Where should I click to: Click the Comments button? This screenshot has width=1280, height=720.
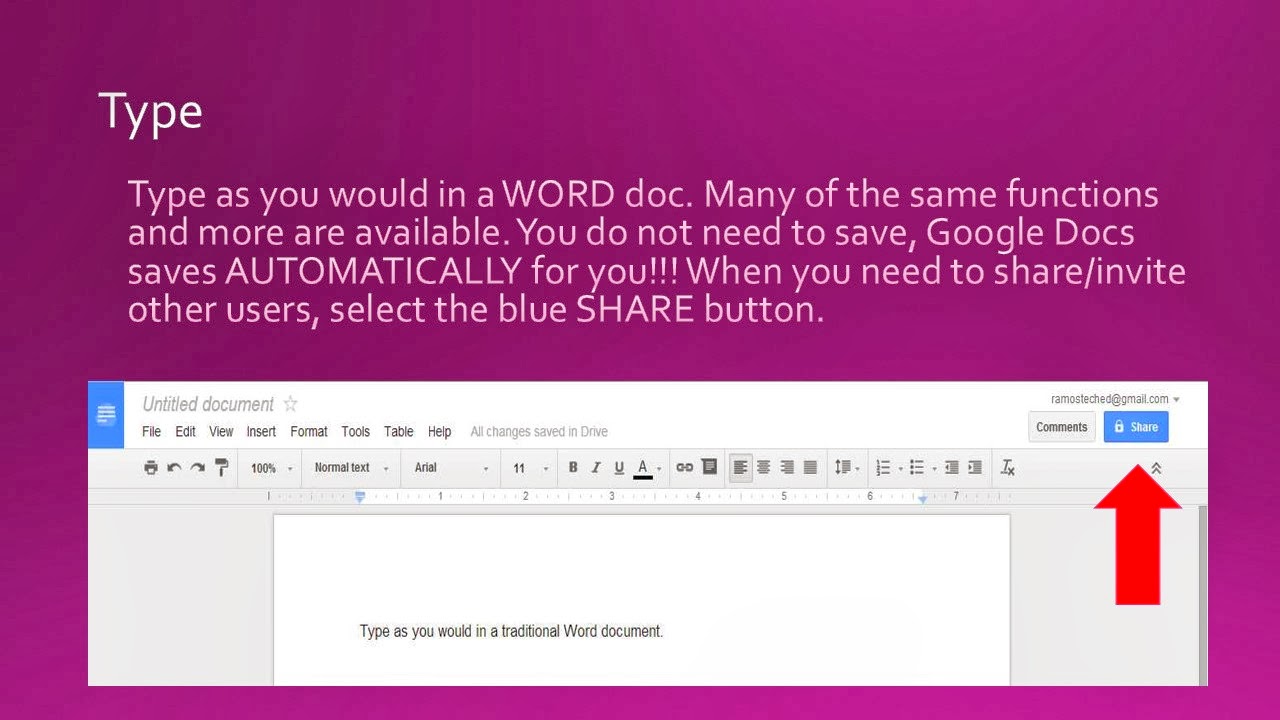(1061, 427)
